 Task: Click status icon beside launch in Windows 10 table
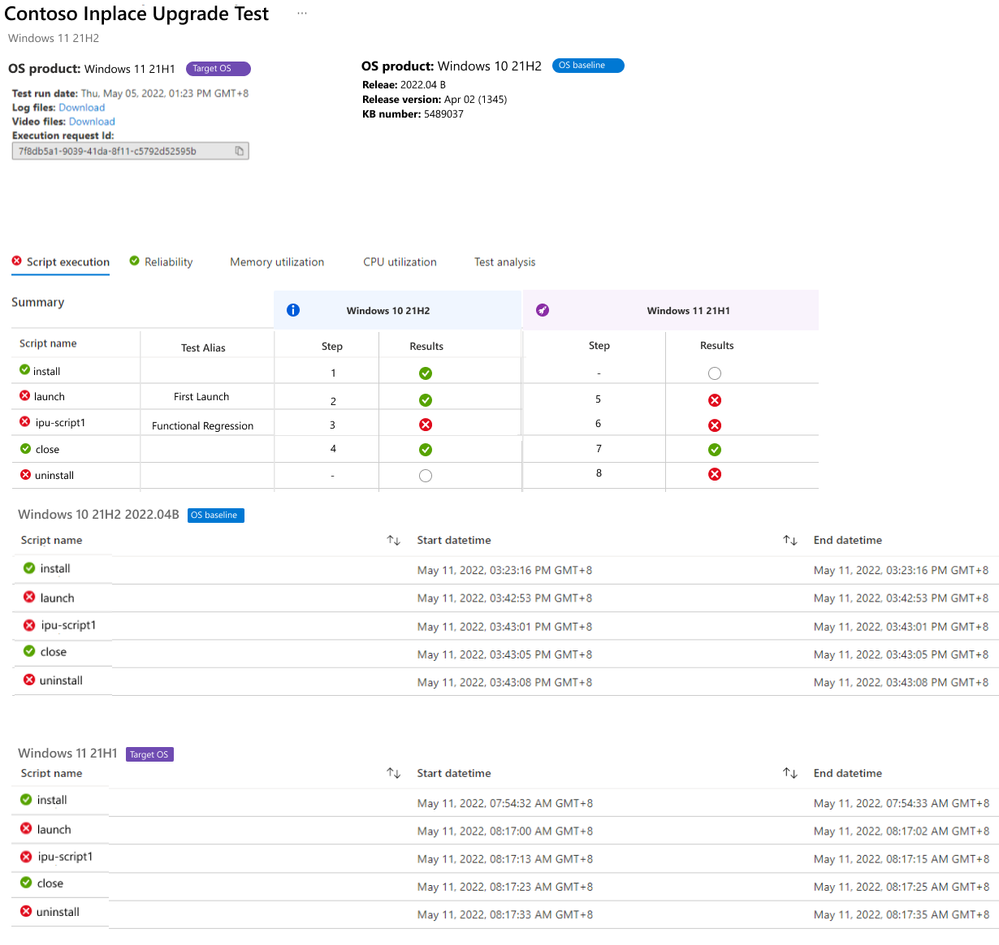pos(29,597)
